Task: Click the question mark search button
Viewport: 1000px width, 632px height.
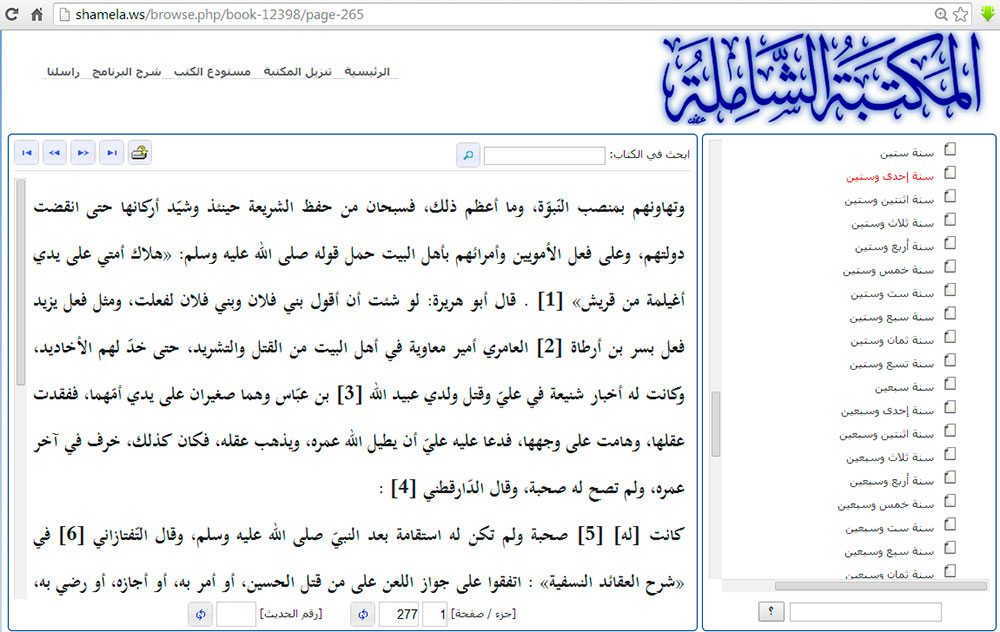Action: tap(771, 612)
